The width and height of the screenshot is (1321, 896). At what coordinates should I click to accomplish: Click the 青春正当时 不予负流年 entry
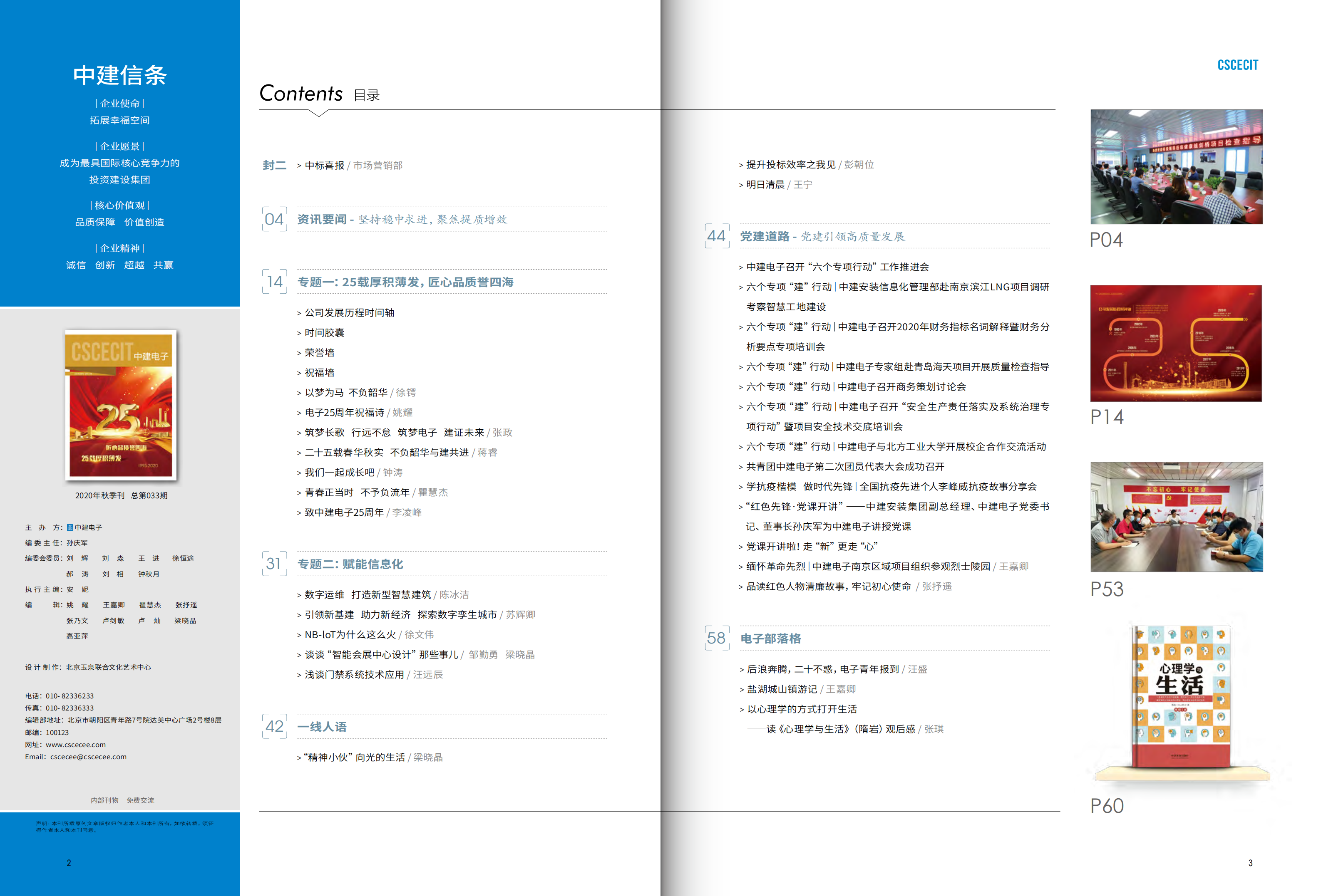pyautogui.click(x=372, y=492)
